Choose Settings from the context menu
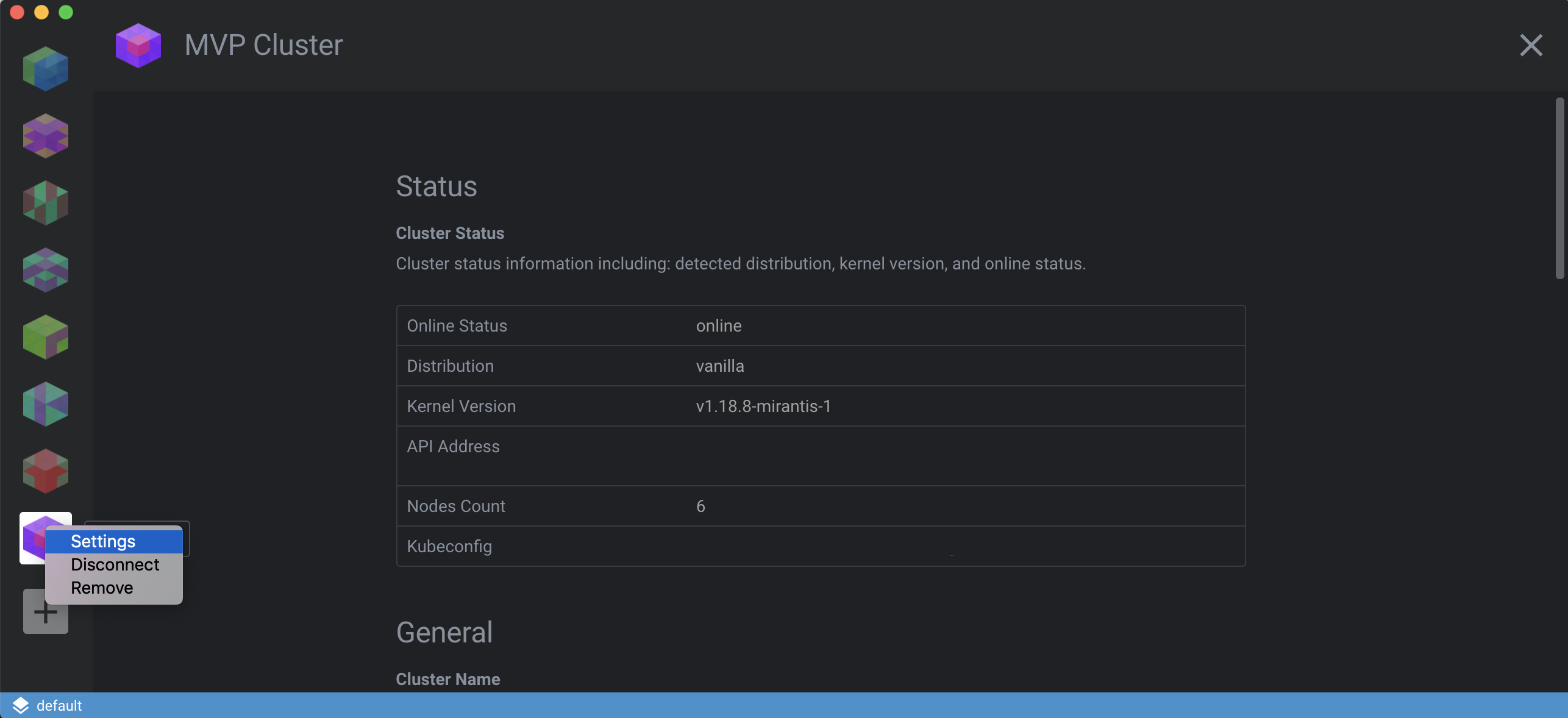Screen dimensions: 1568x718 [102, 541]
